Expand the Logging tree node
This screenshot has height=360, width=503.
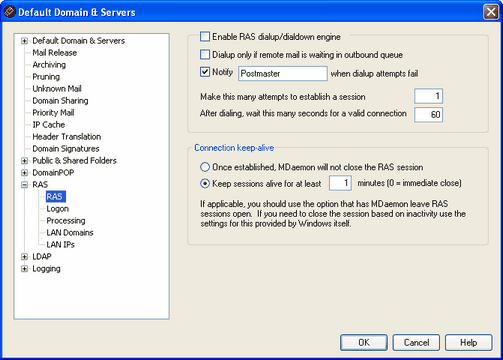coord(24,269)
